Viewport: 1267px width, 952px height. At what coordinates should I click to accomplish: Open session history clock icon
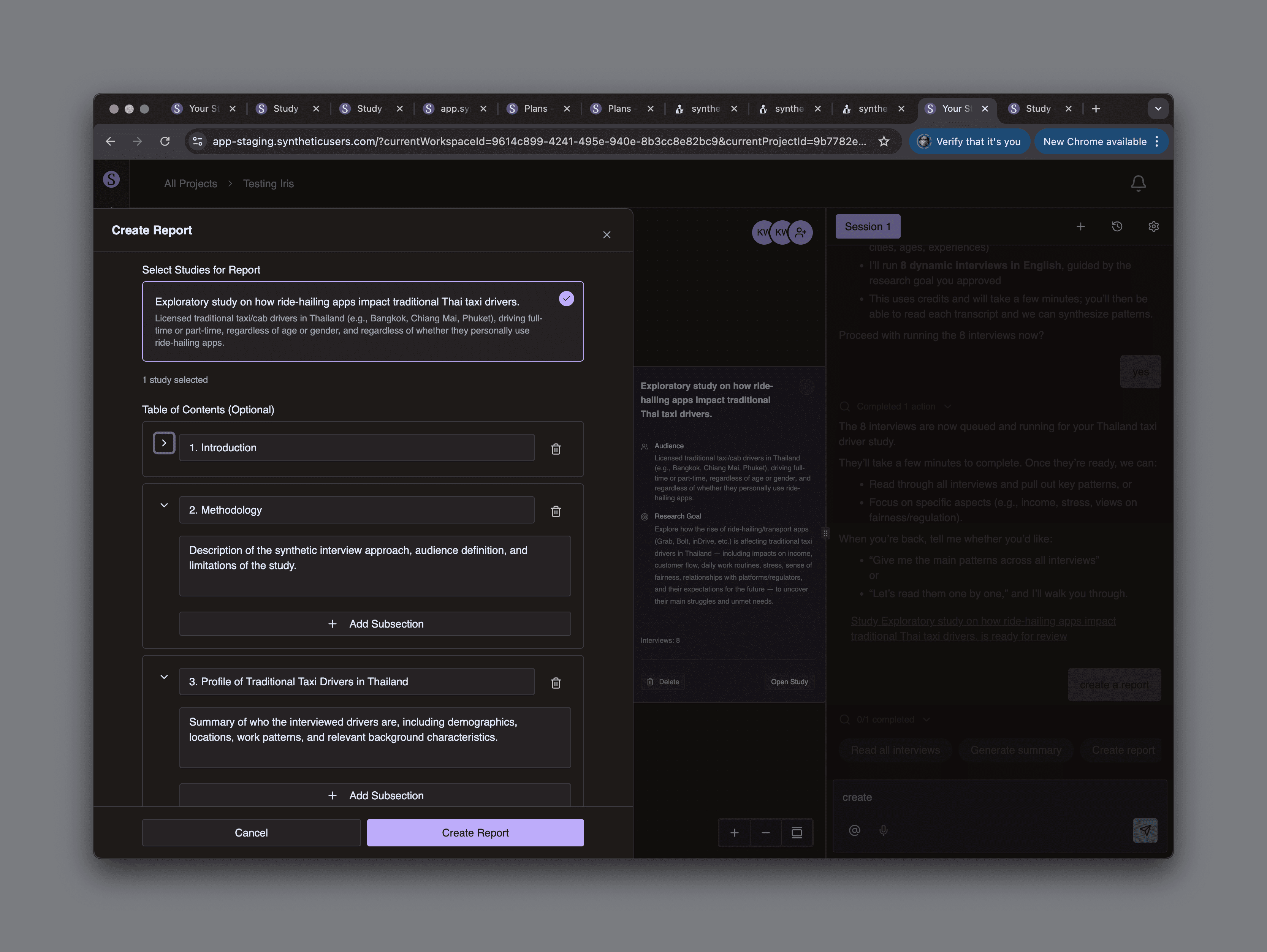pos(1117,227)
